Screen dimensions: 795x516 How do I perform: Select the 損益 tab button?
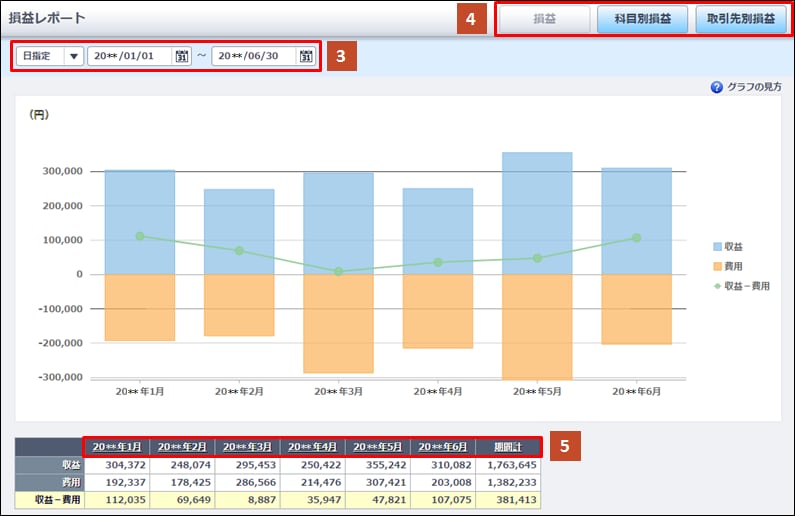(545, 19)
